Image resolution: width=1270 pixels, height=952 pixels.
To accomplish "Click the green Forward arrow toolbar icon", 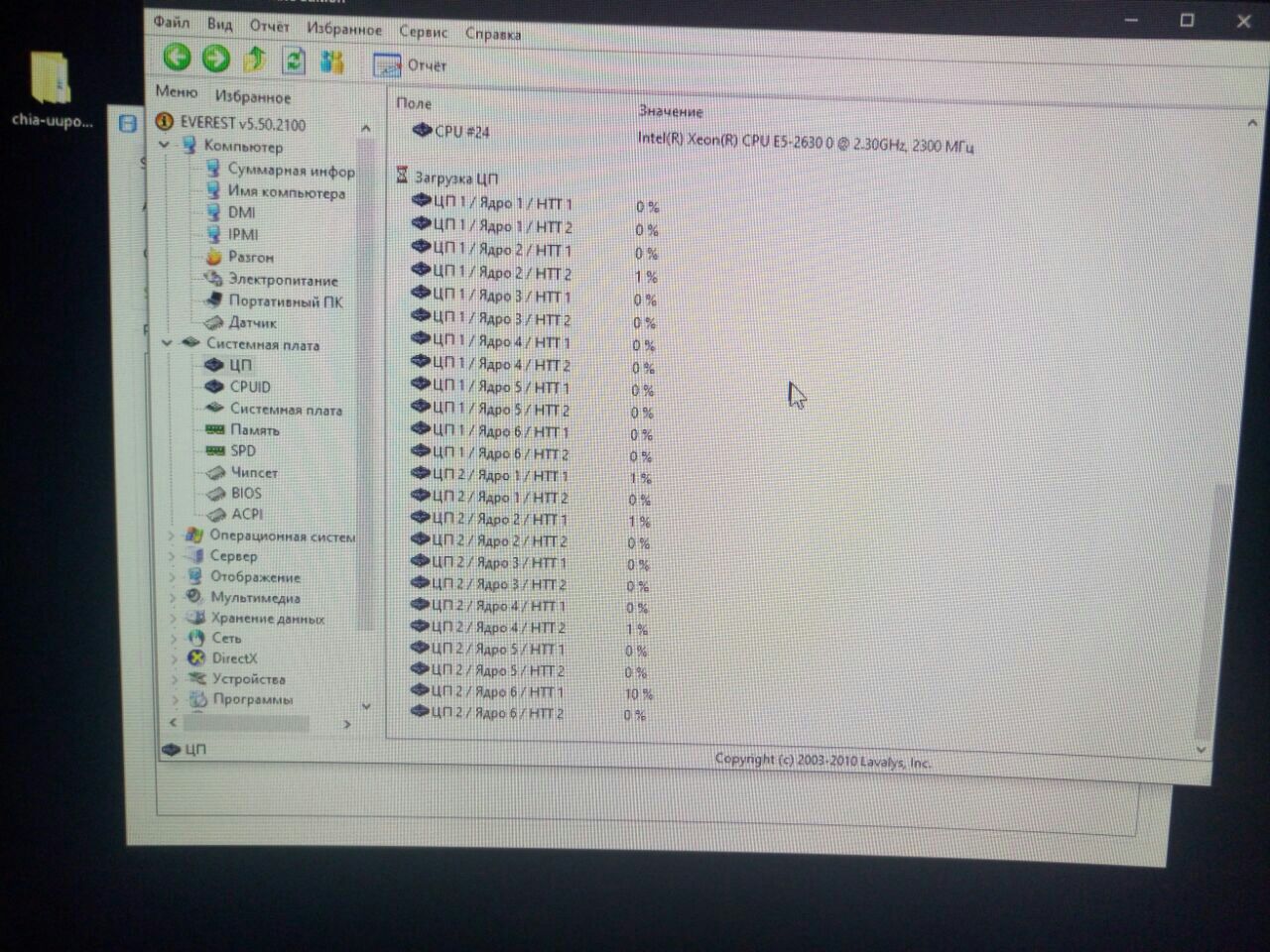I will point(215,59).
